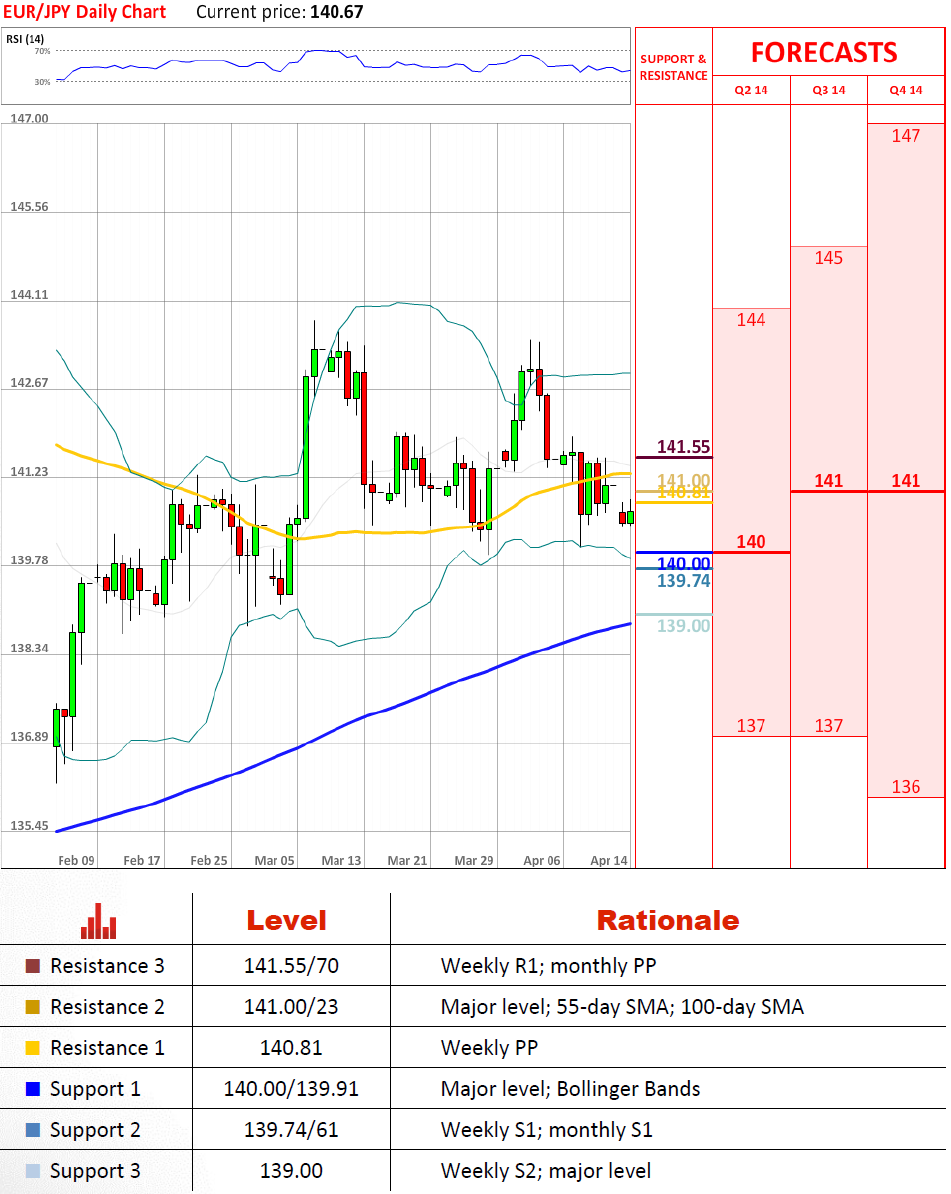Click the Q2 14 low forecast 137
The image size is (951, 1194).
pos(751,726)
